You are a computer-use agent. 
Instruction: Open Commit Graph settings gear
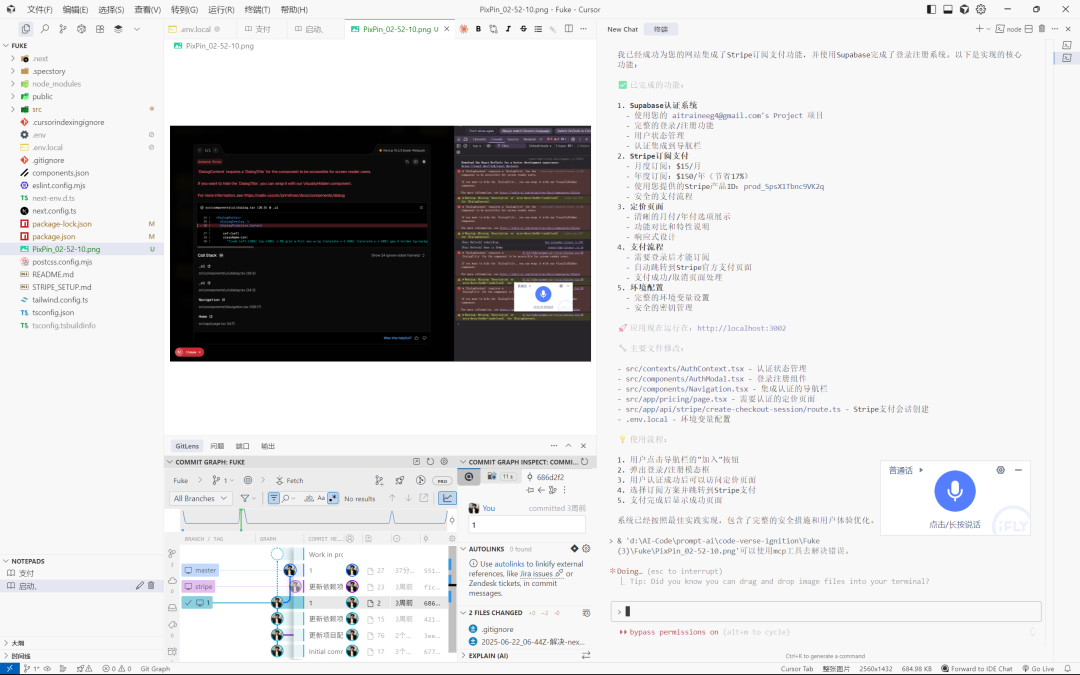tap(444, 461)
